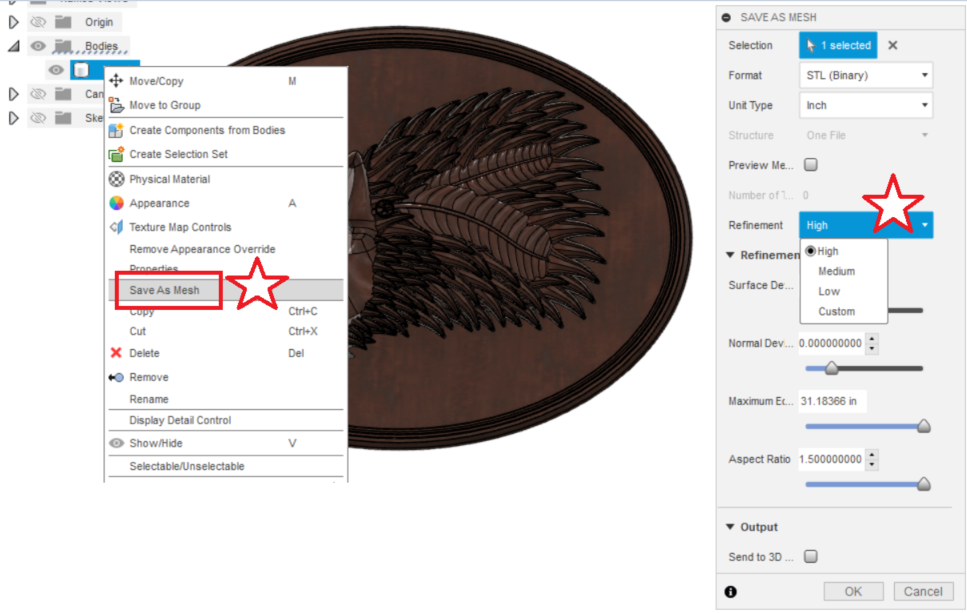
Task: Click the info icon in the dialog
Action: coord(730,592)
